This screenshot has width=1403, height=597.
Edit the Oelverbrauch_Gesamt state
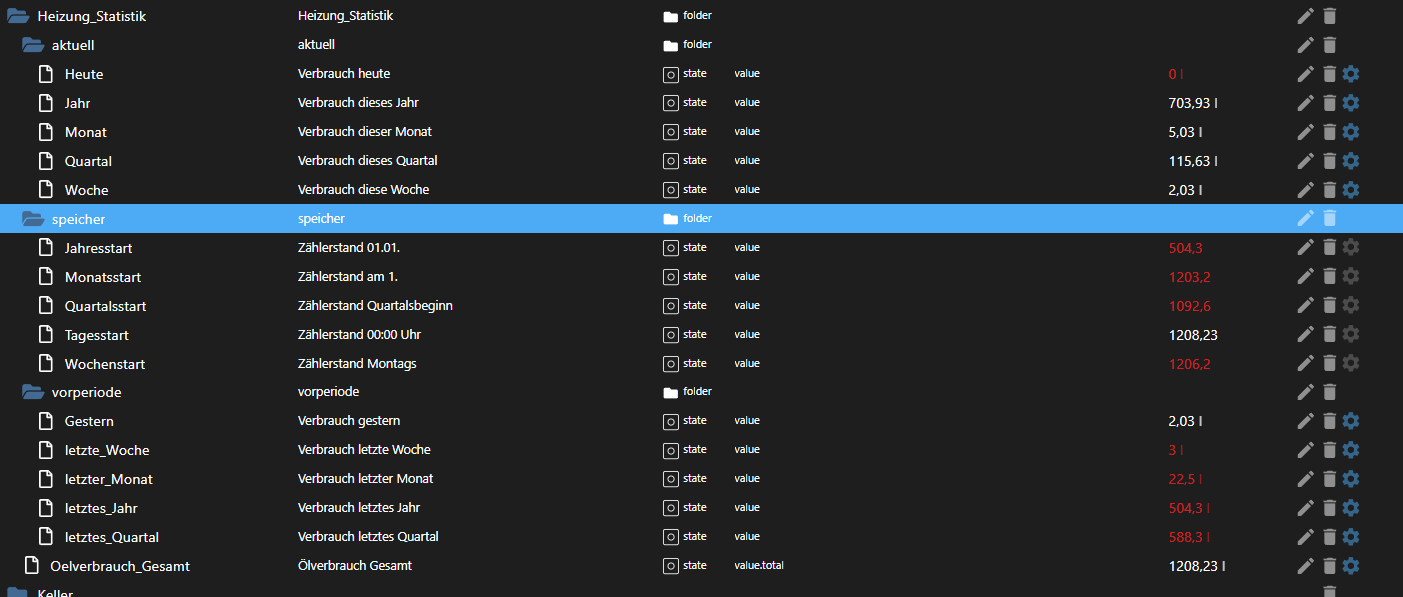[1305, 567]
